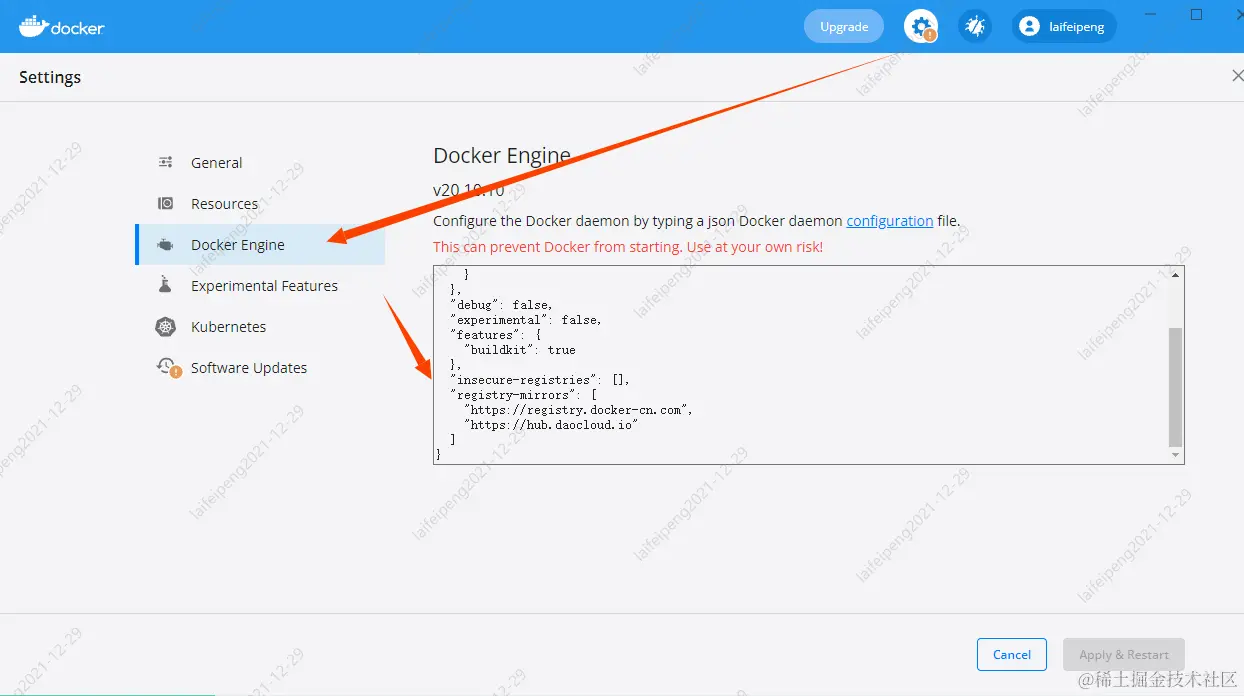Click the "experimental": false line
Screen dimensions: 1244x696
(x=526, y=320)
